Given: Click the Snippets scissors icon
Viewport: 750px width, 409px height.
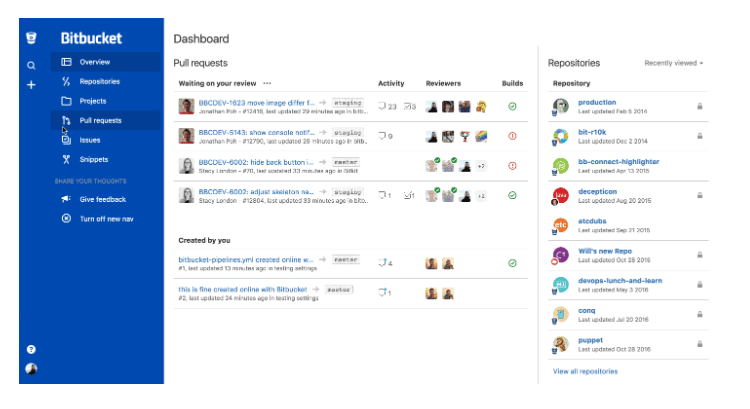Looking at the screenshot, I should click(x=66, y=159).
